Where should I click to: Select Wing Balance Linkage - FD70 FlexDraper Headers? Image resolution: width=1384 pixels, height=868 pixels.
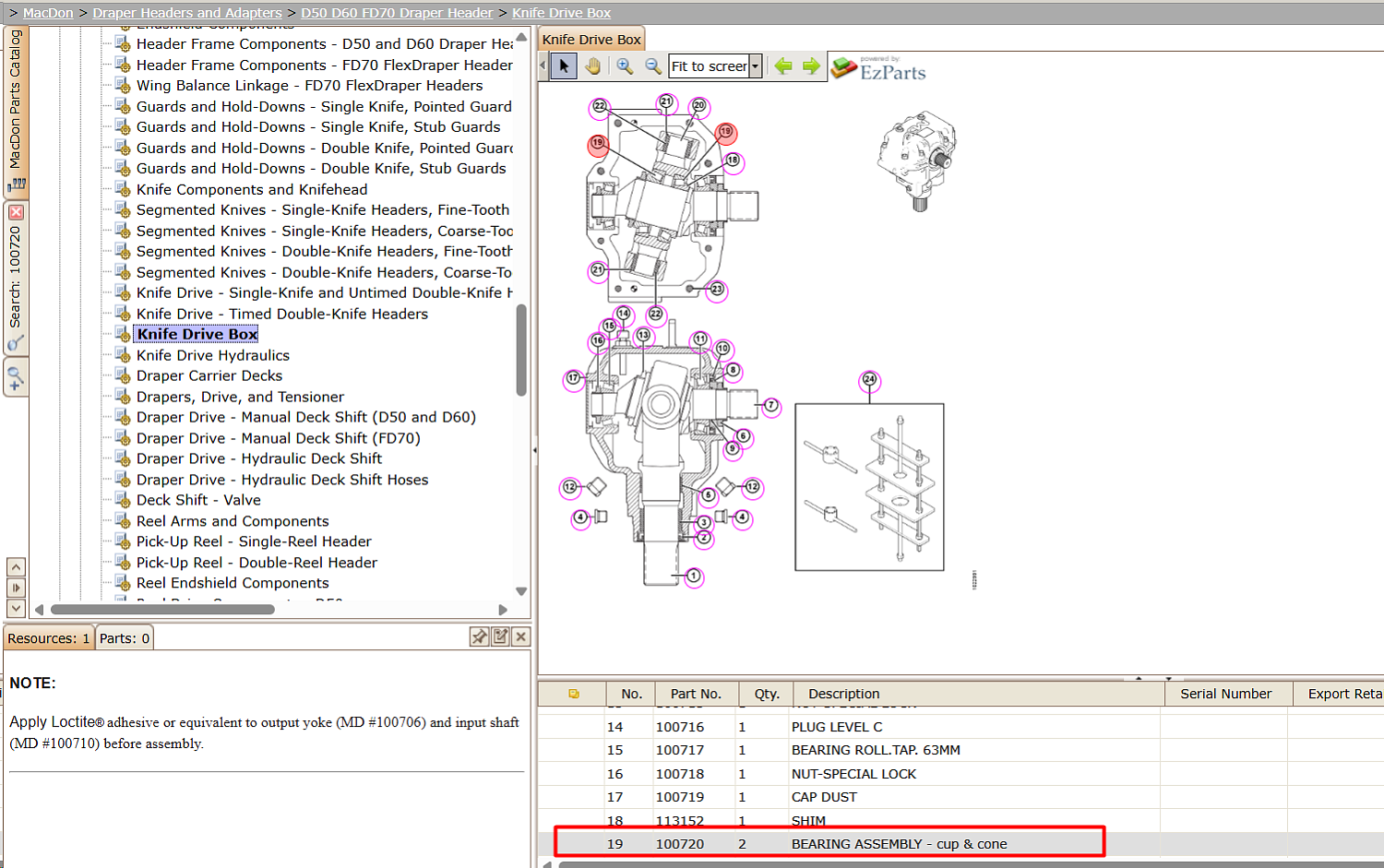tap(310, 85)
